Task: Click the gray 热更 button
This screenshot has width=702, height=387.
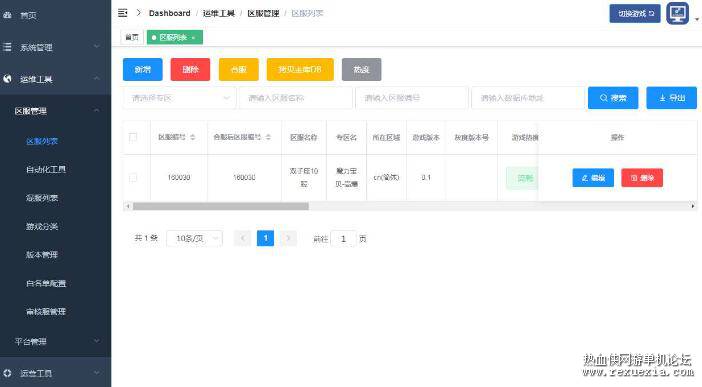Action: [361, 69]
